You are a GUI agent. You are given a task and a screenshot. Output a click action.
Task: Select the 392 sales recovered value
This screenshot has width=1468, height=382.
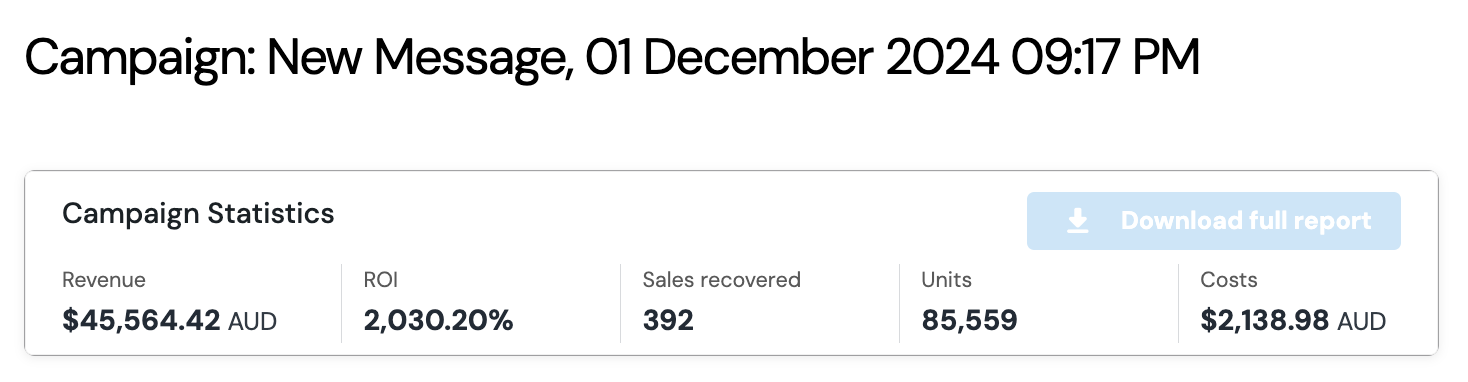[x=668, y=321]
